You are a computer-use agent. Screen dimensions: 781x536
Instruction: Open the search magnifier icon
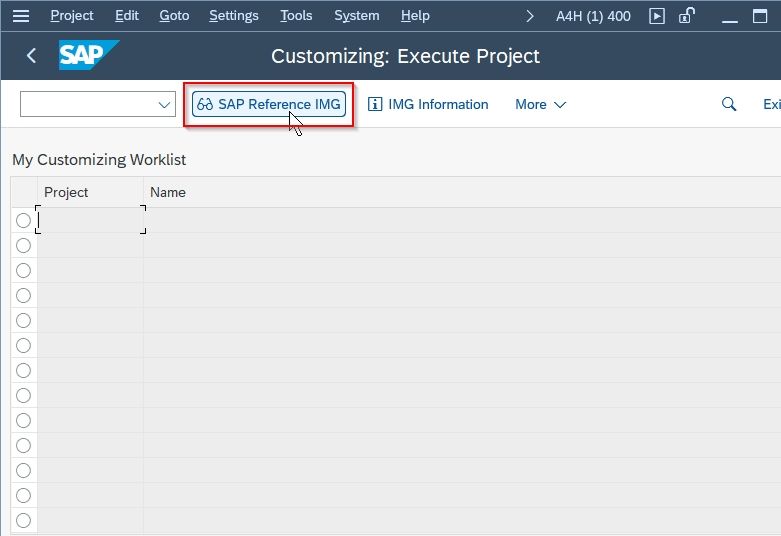point(729,104)
